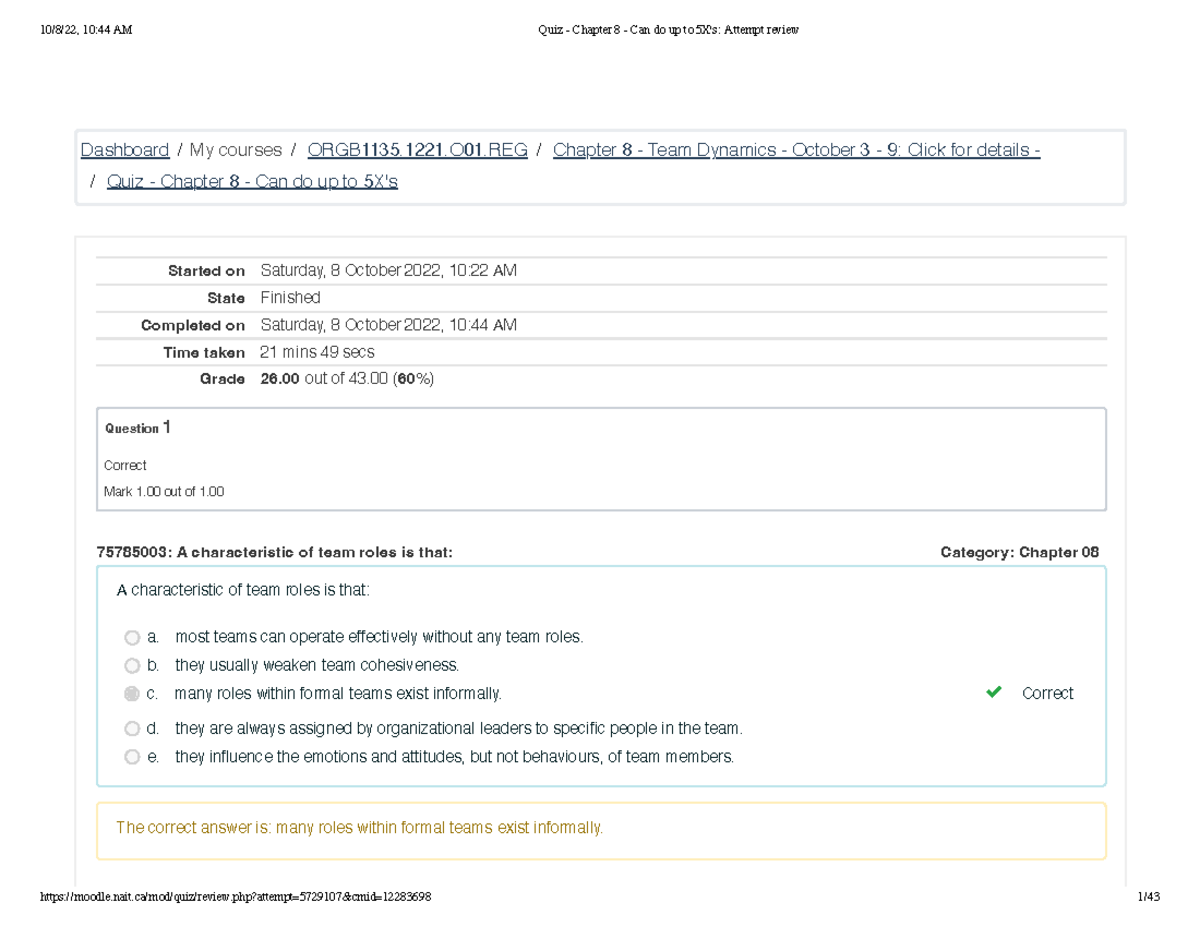
Task: Select answer option a about teams operating effectively
Action: tap(132, 637)
